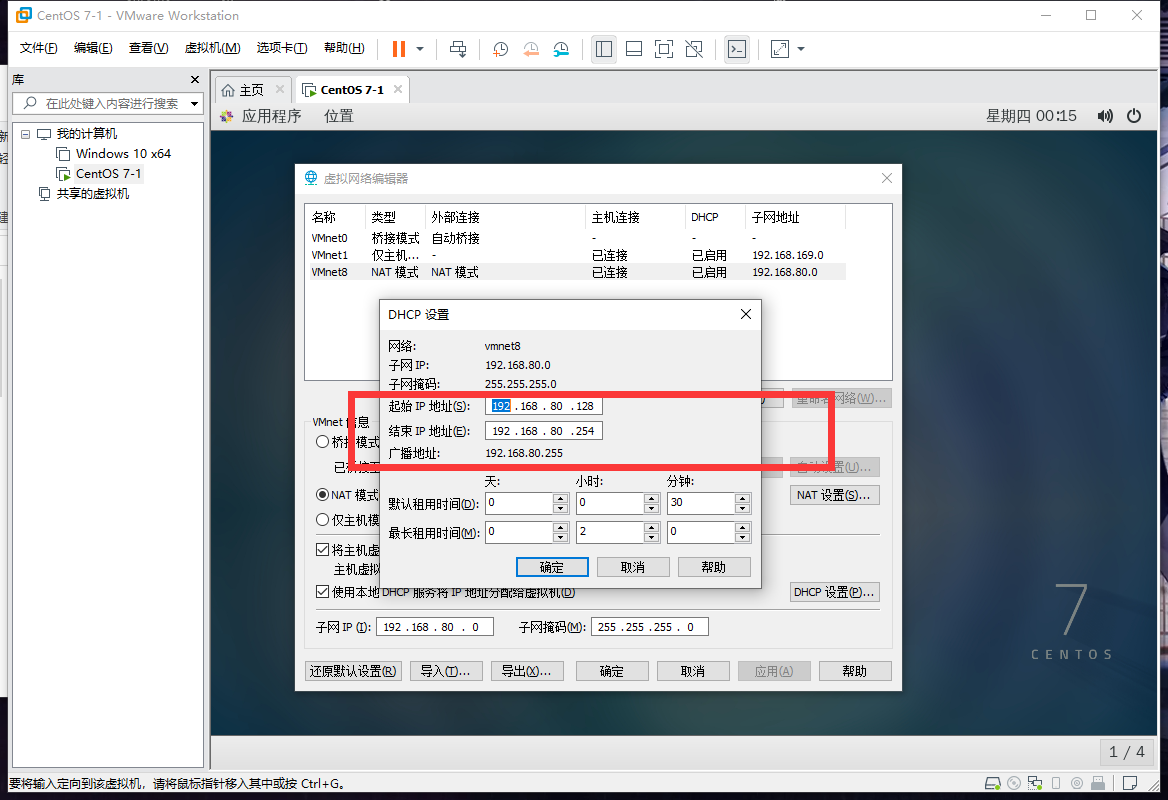1168x800 pixels.
Task: Toggle the library sidebar view
Action: tap(603, 49)
